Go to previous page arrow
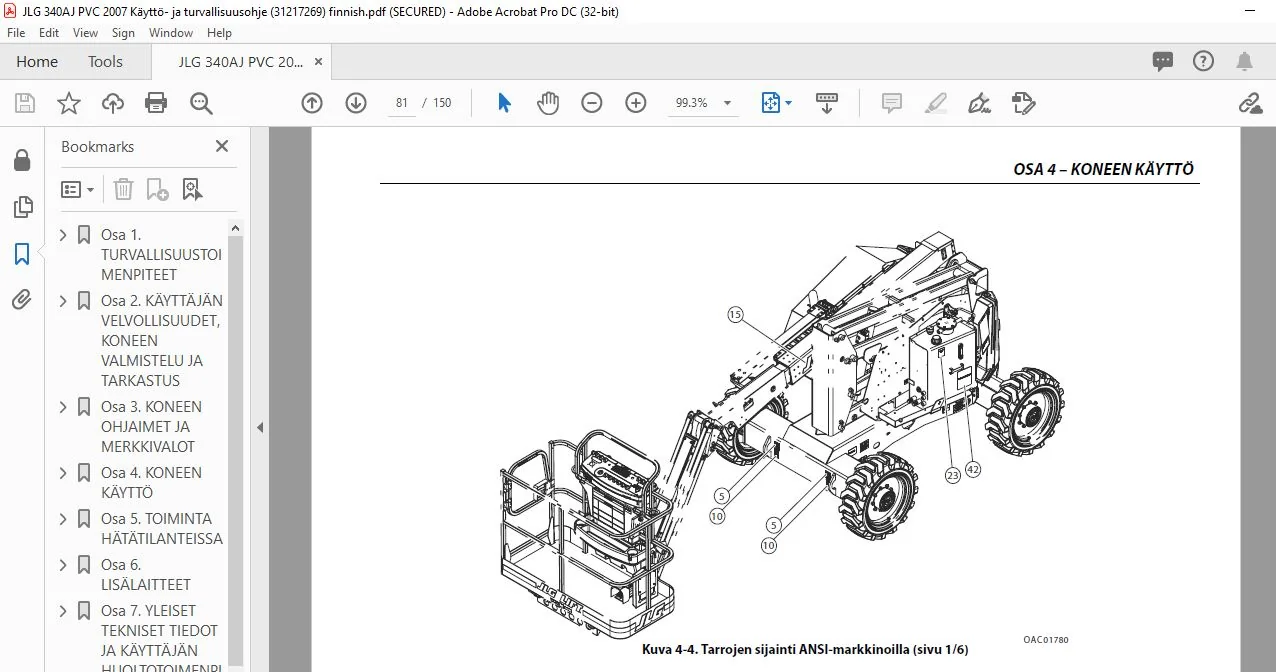 (312, 103)
